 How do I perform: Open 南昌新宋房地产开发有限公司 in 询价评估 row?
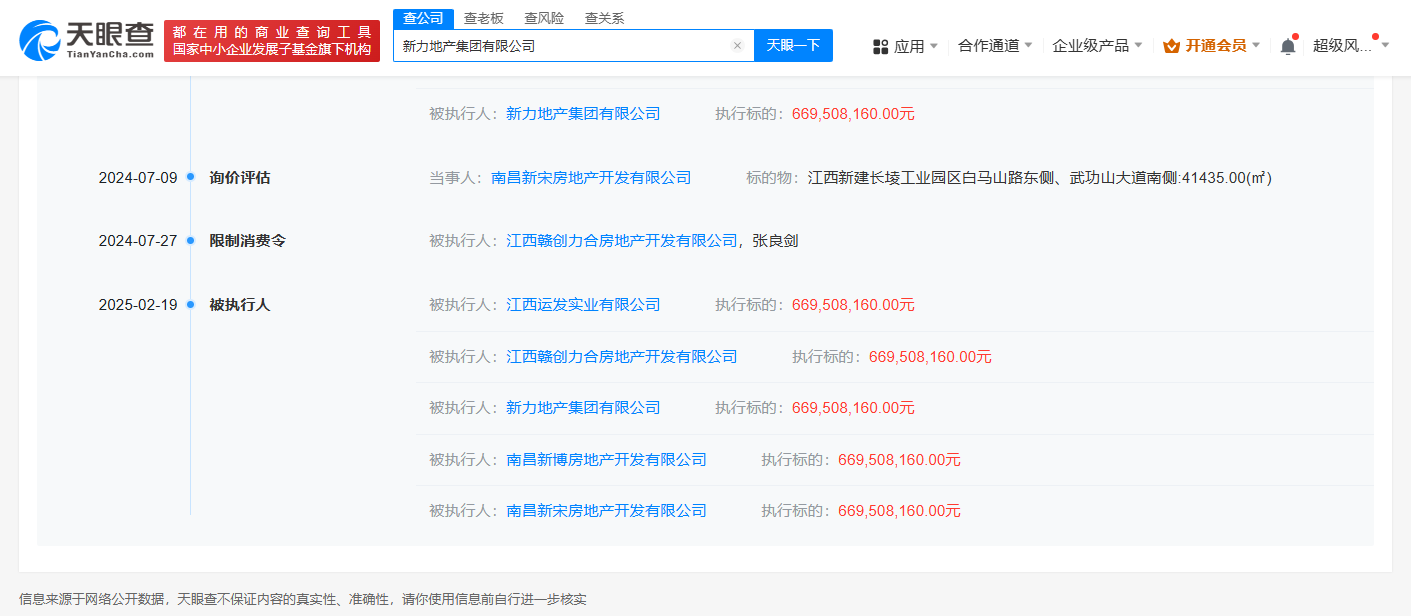[x=591, y=178]
